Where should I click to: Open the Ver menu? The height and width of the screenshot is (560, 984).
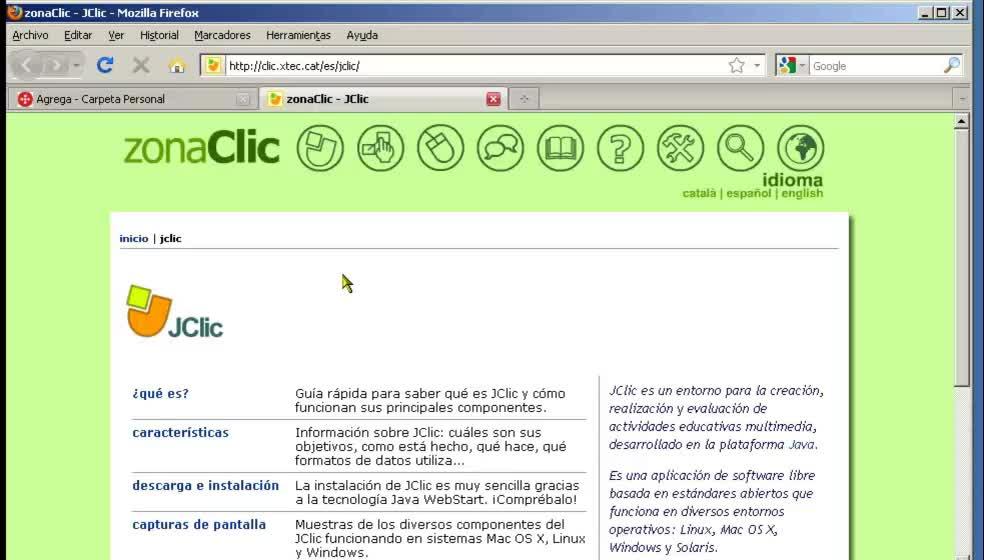point(116,35)
